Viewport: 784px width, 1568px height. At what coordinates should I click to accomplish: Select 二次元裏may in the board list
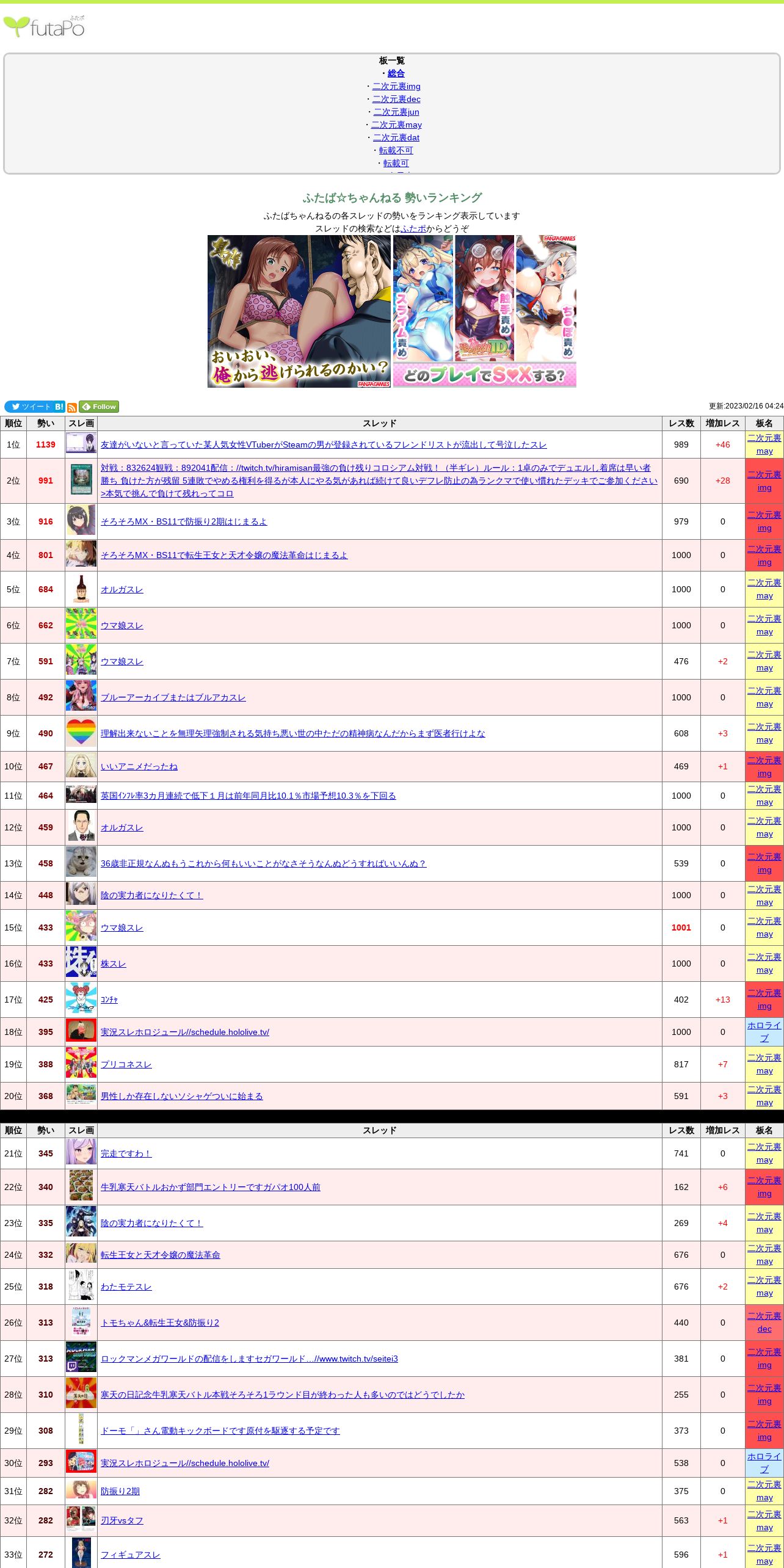pyautogui.click(x=396, y=125)
